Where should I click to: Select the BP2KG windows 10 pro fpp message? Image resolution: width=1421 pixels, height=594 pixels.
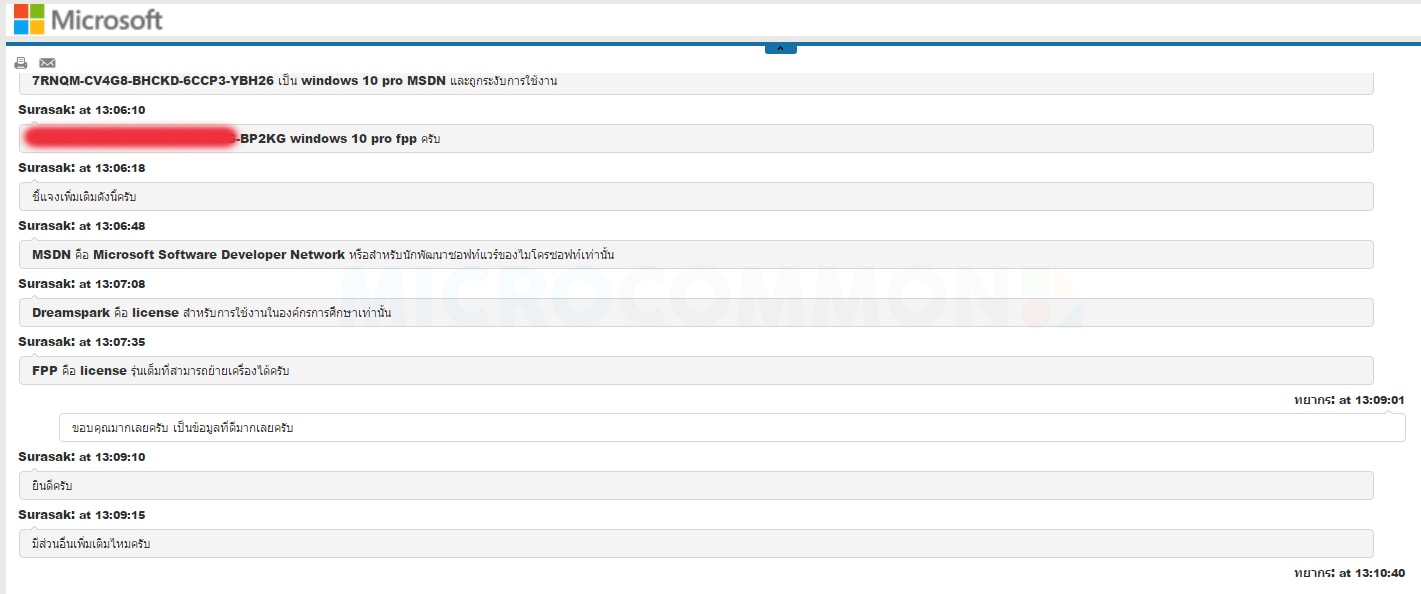coord(696,139)
